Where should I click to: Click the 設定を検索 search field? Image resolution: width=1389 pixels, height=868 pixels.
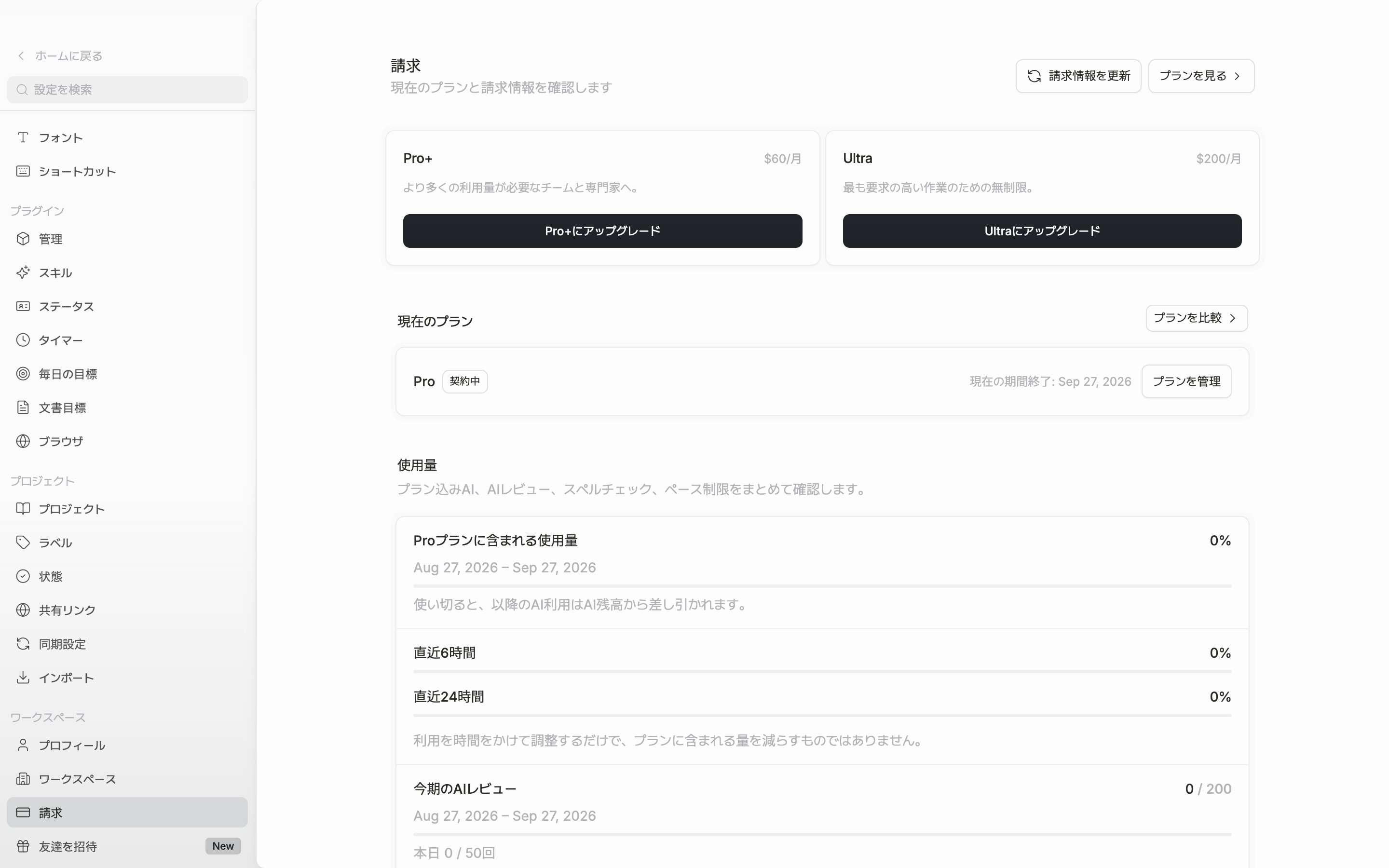pyautogui.click(x=127, y=90)
